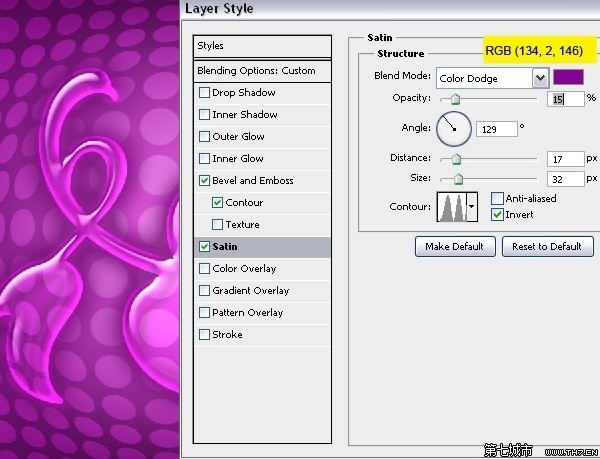The height and width of the screenshot is (459, 600).
Task: Expand the Contour picker dropdown arrow
Action: point(472,207)
